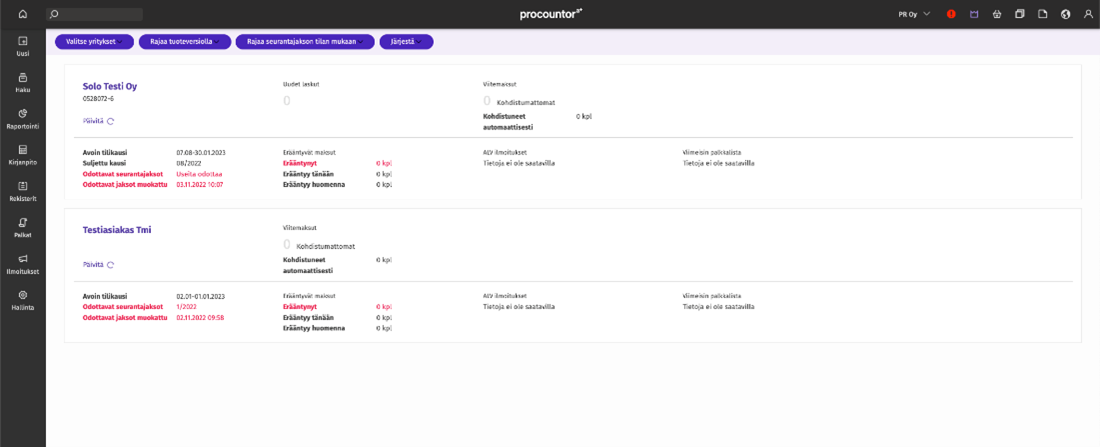The width and height of the screenshot is (1100, 447).
Task: Open the Testiasiakas Tmi company link
Action: [117, 229]
